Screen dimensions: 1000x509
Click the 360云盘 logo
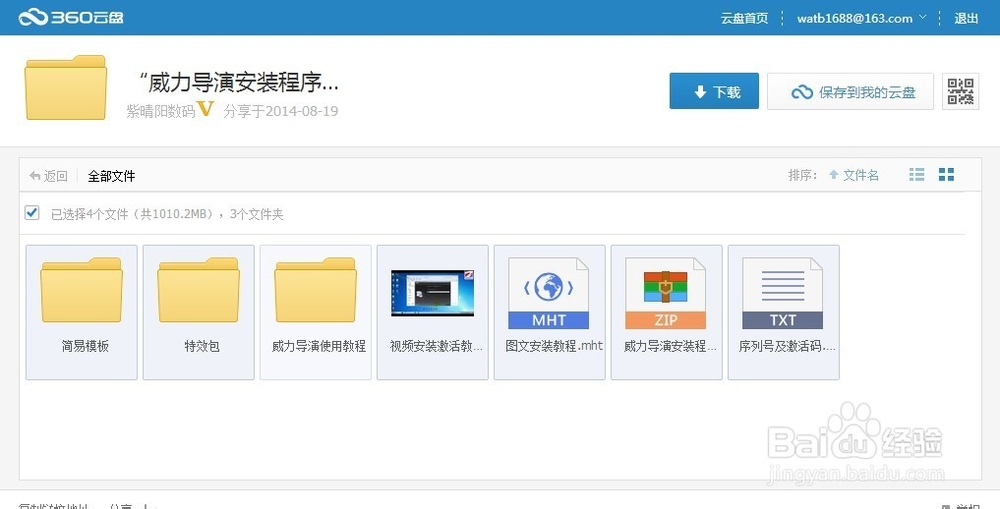click(71, 17)
